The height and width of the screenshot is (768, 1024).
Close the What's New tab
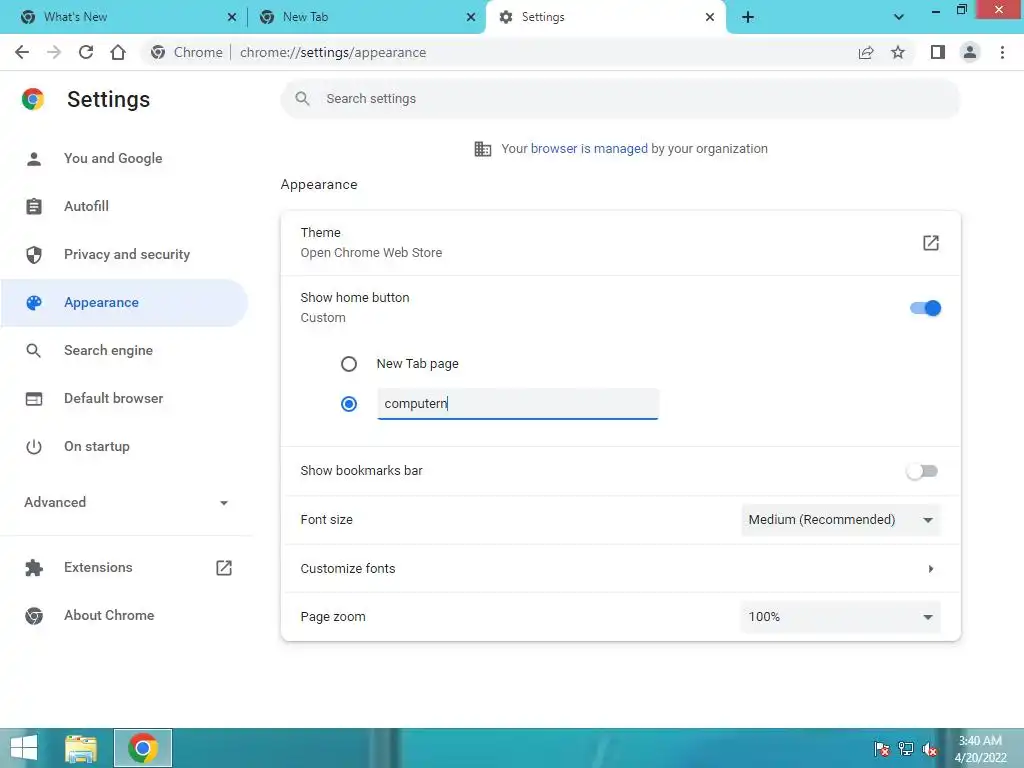pos(232,17)
